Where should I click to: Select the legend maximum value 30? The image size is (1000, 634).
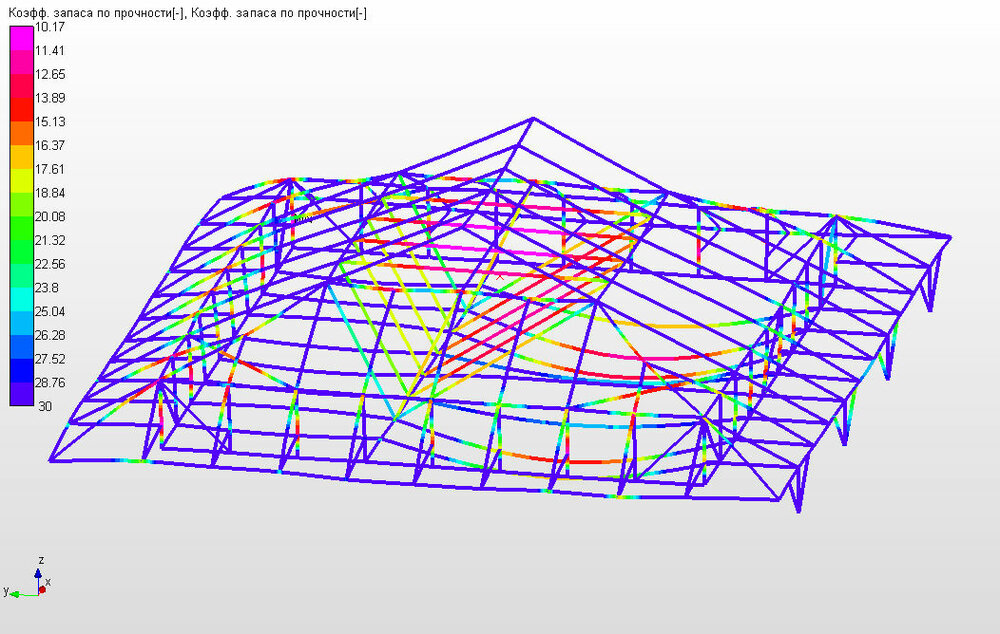[45, 406]
